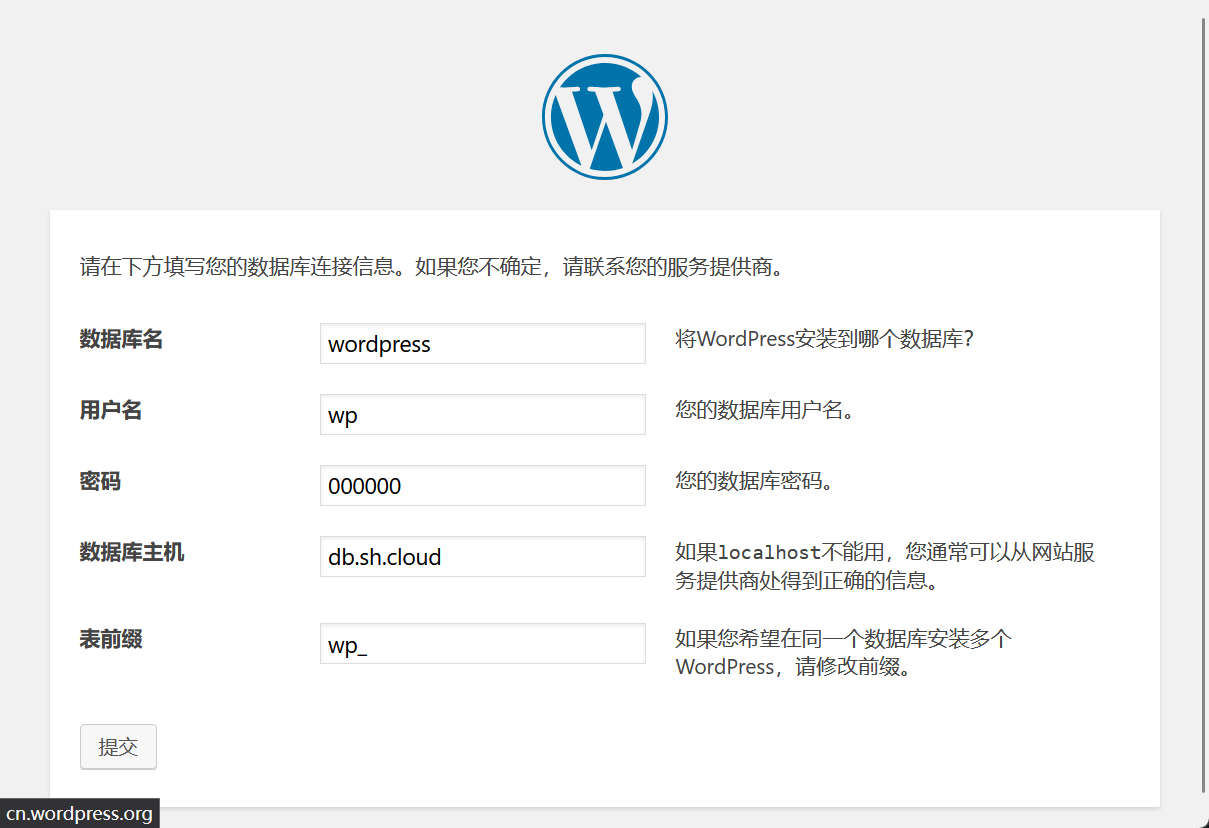Click the 表前缀 label
The width and height of the screenshot is (1209, 828).
111,639
